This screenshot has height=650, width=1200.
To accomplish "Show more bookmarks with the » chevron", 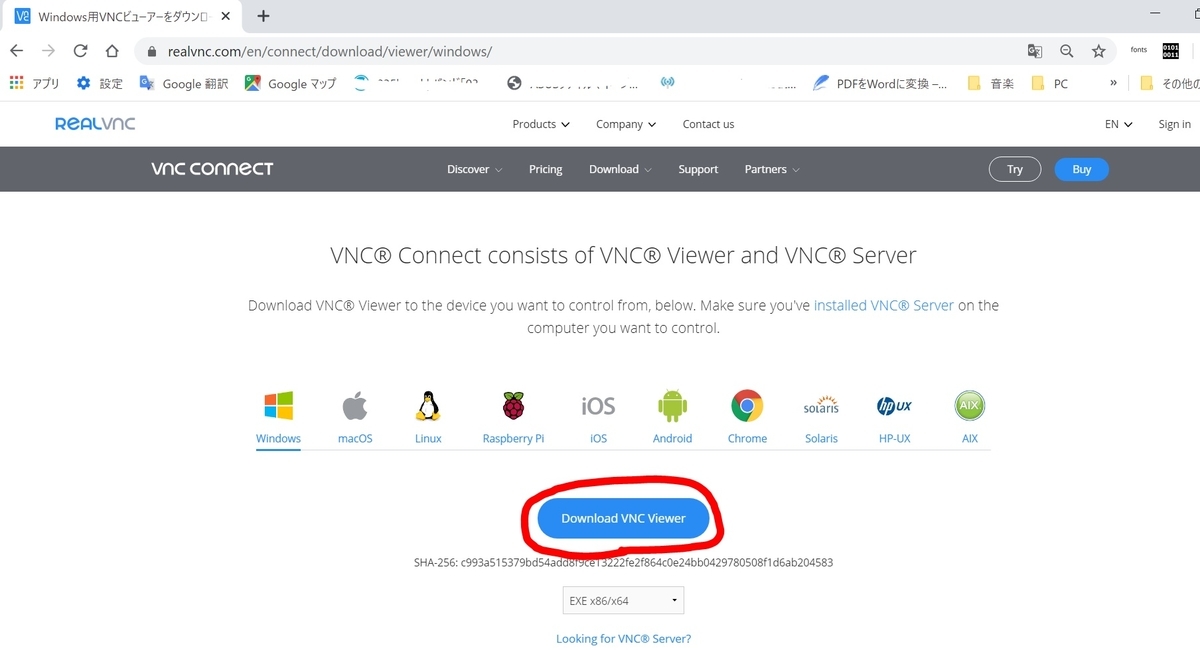I will pyautogui.click(x=1113, y=84).
